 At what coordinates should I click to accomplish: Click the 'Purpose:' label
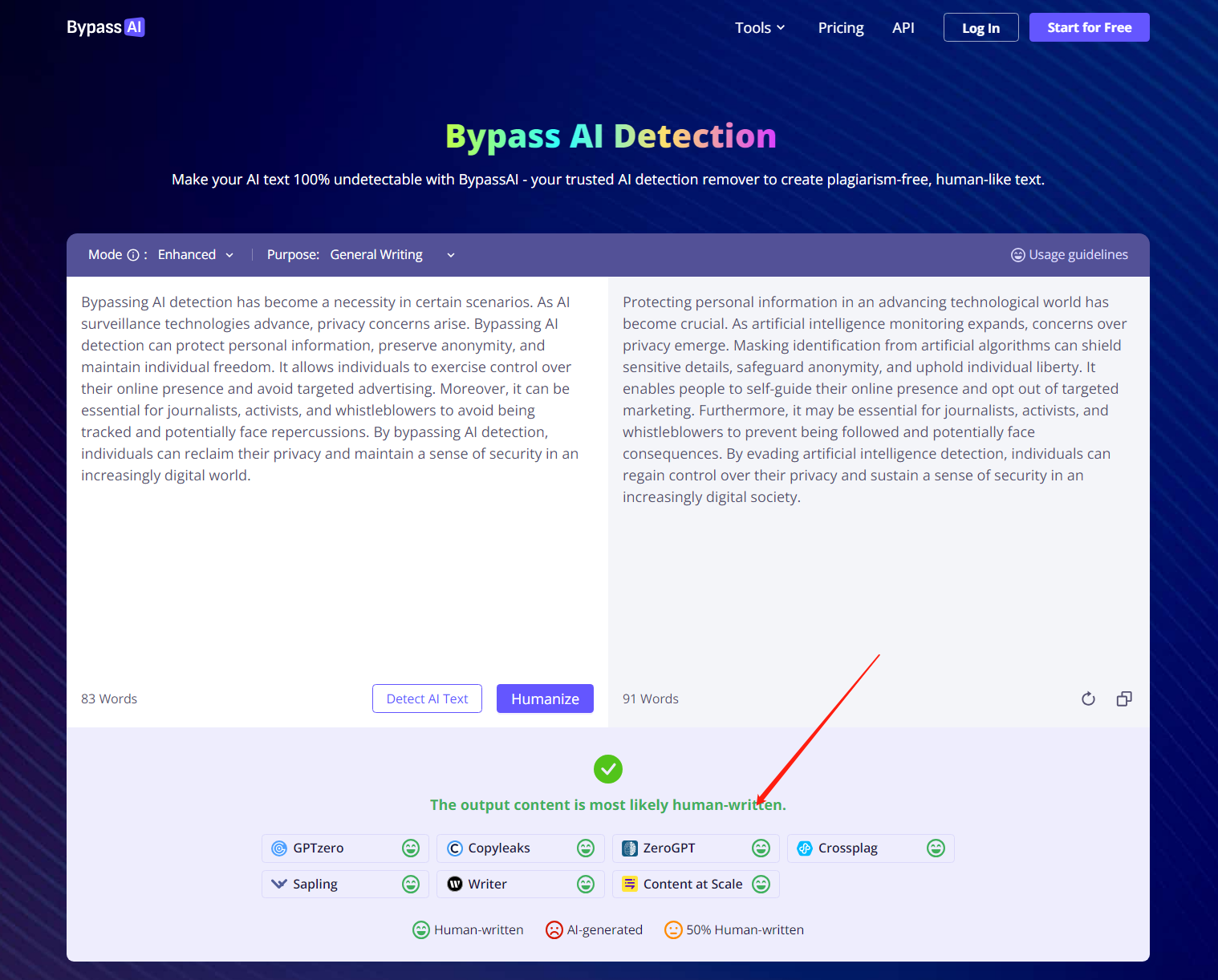point(293,255)
